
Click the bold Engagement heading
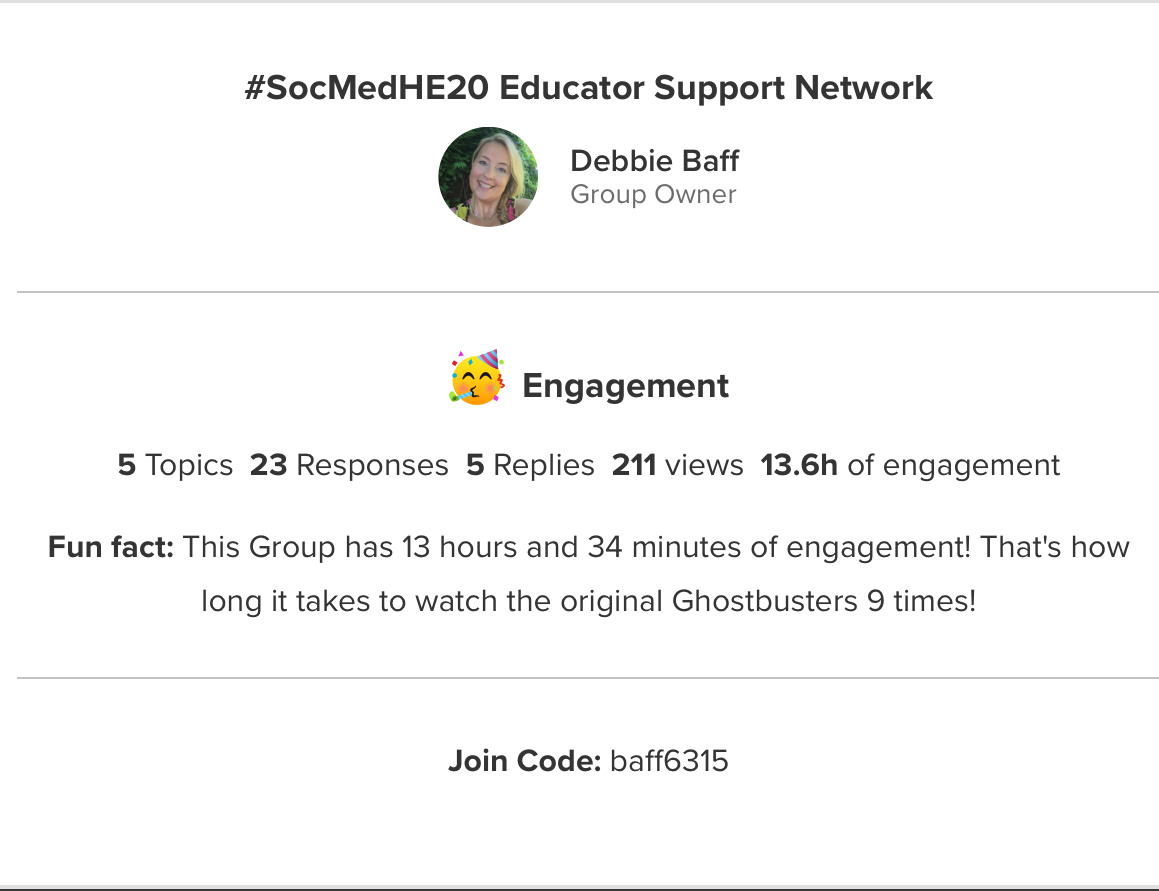click(626, 386)
